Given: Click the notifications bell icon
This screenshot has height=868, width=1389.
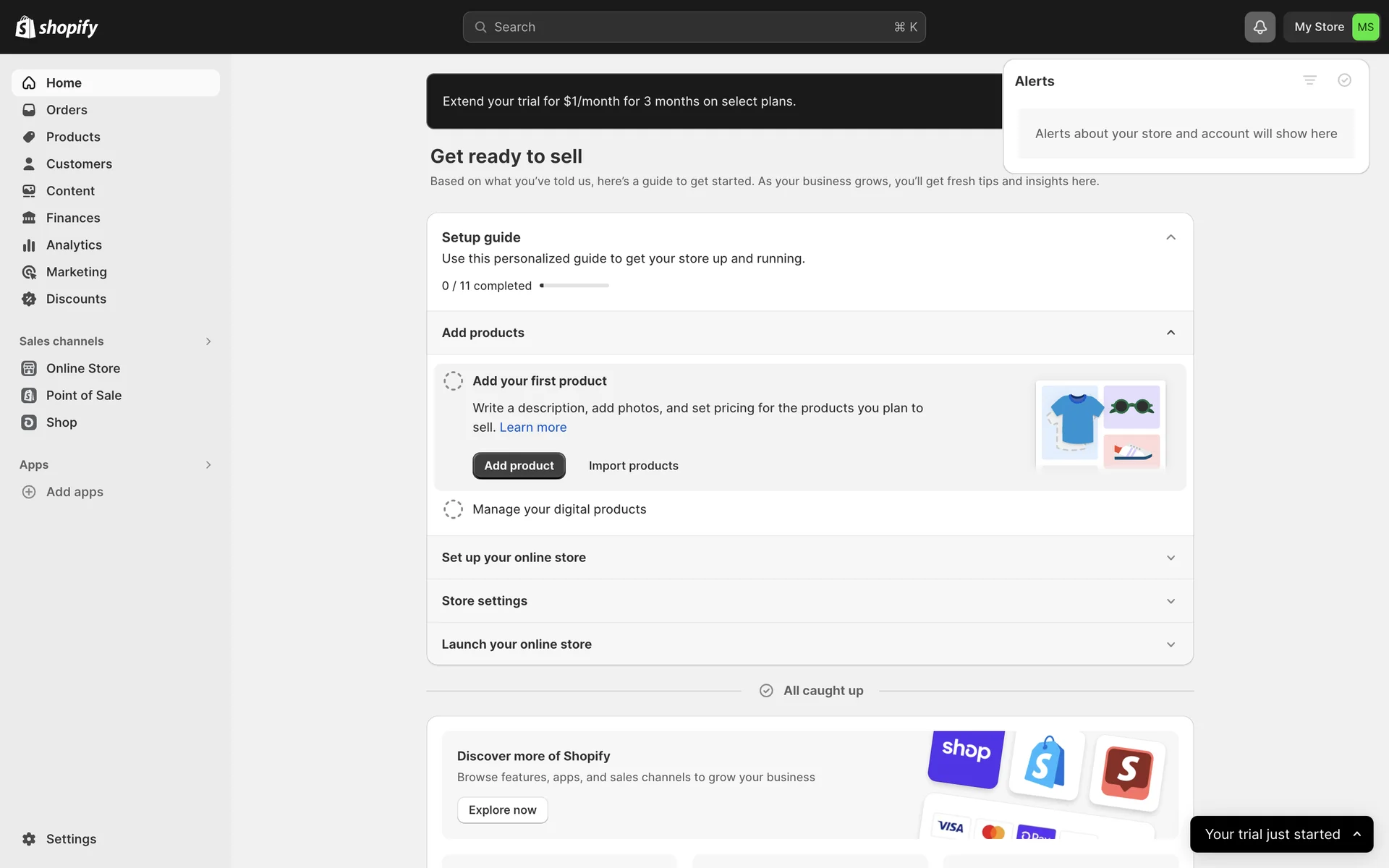Looking at the screenshot, I should click(1260, 27).
